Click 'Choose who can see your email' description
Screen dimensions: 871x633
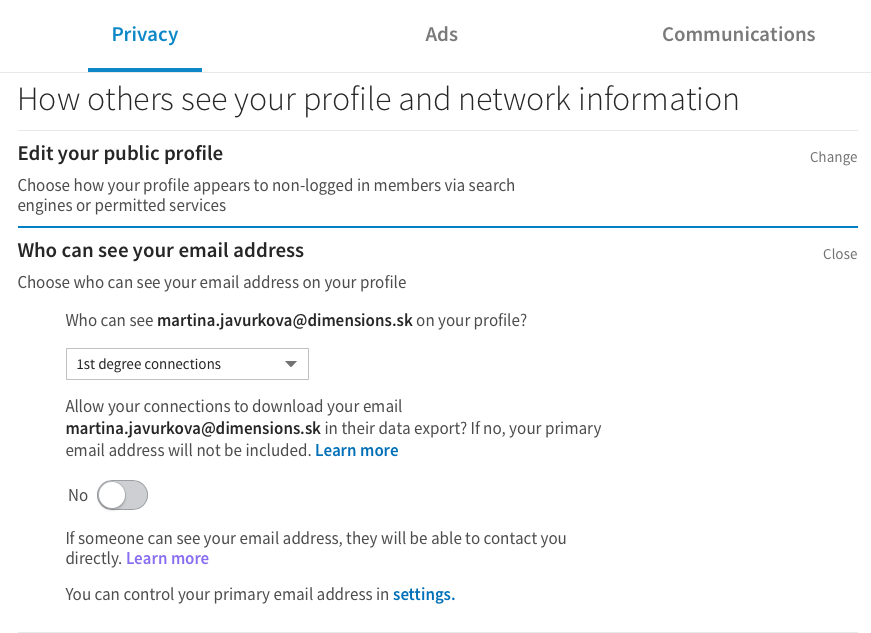(212, 283)
